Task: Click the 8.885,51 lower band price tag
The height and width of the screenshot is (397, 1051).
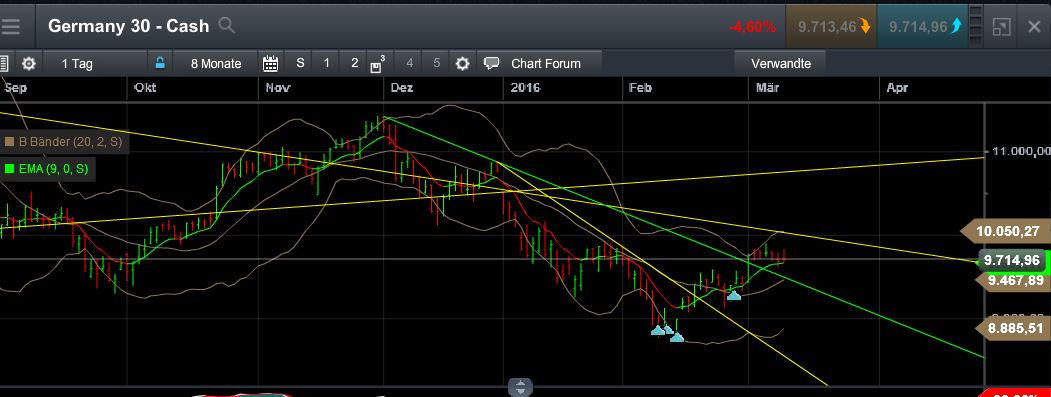Action: 1012,329
